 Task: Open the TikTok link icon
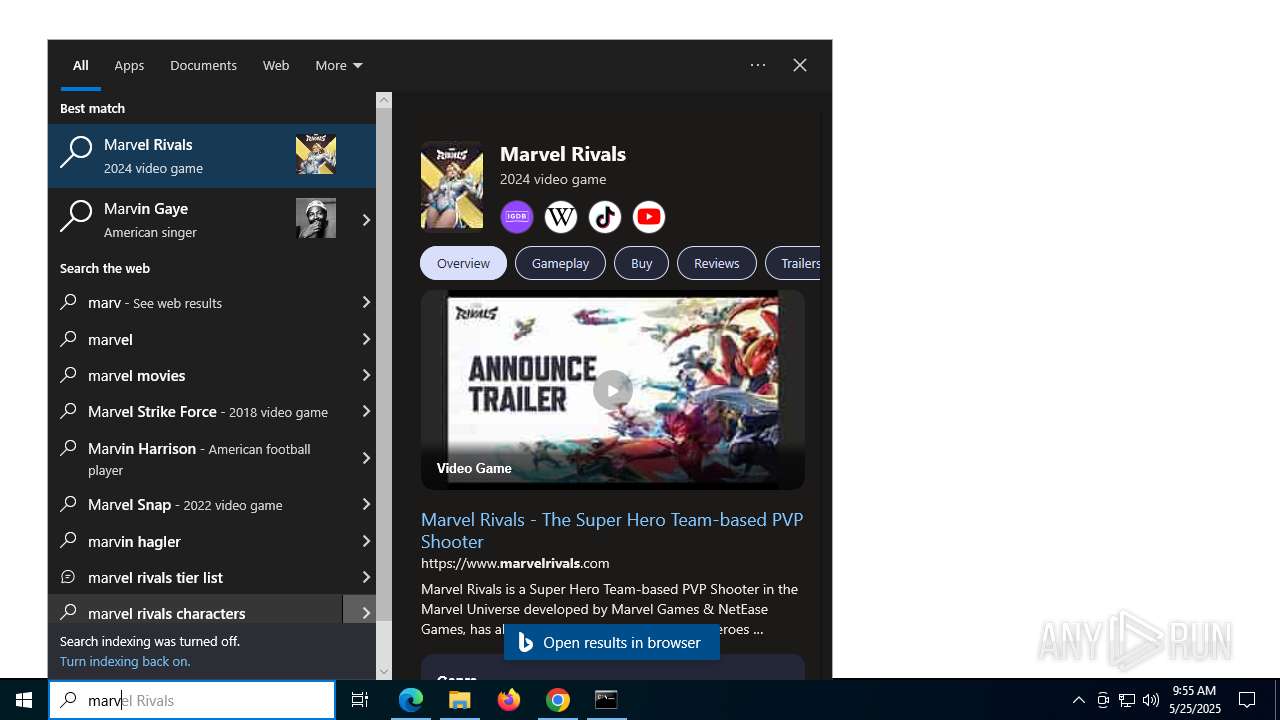click(605, 217)
